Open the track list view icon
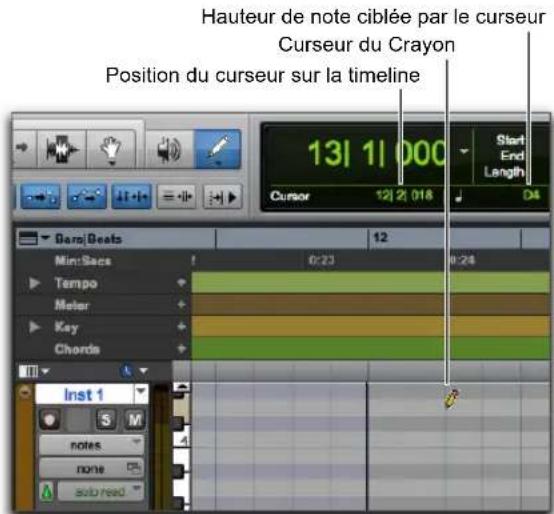554x514 pixels. (x=28, y=371)
